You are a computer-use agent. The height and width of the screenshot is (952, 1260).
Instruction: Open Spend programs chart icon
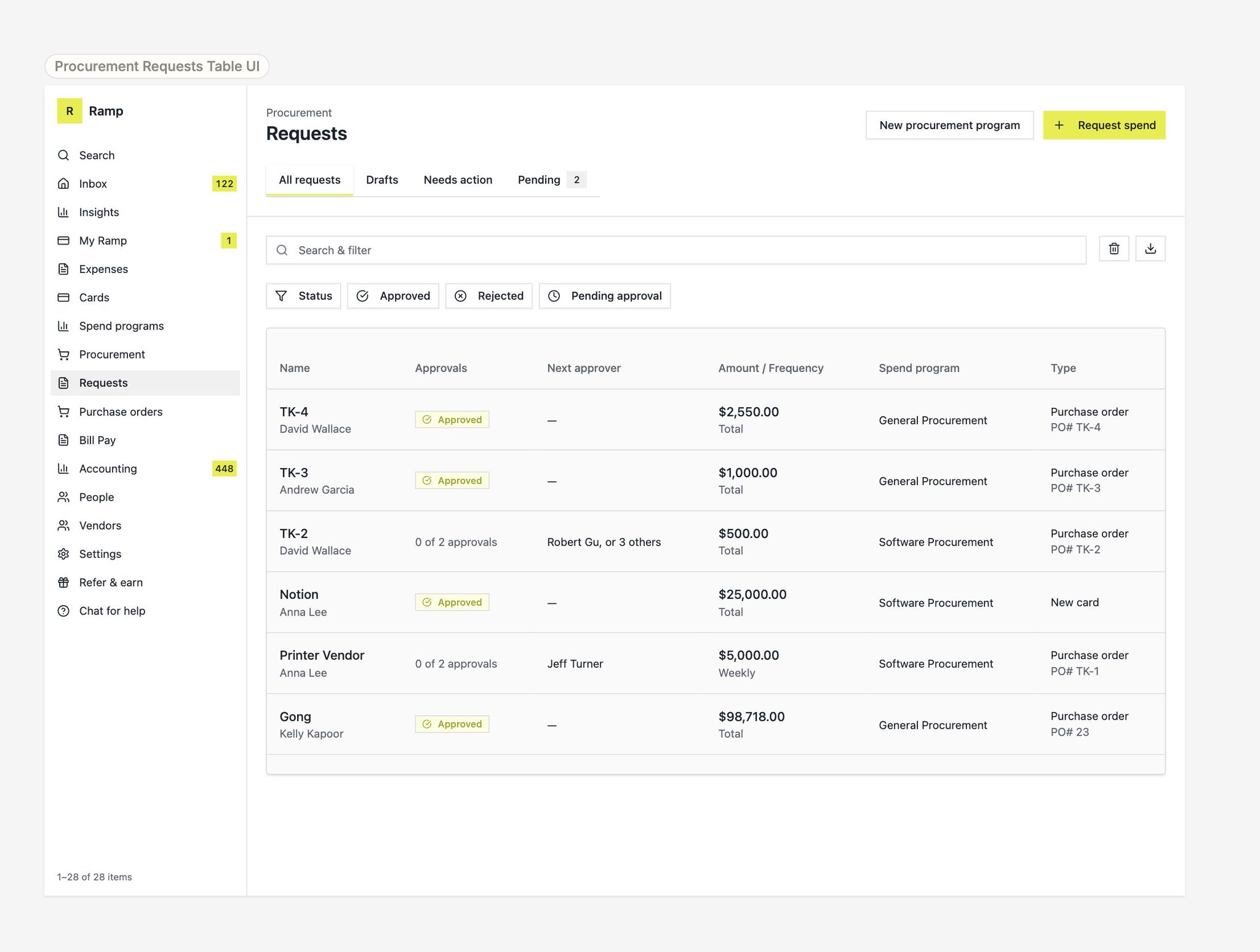63,326
